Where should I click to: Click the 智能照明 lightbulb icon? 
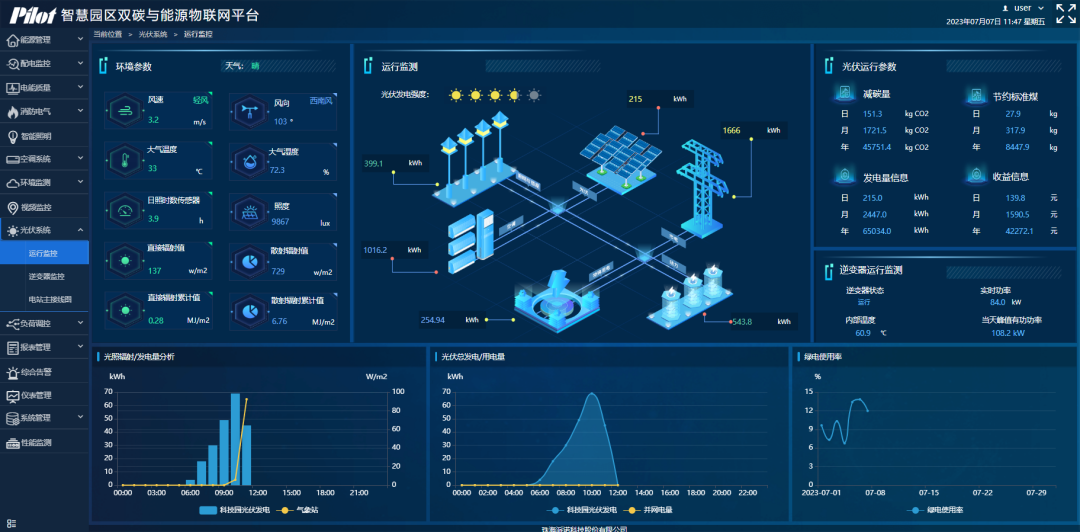click(12, 136)
